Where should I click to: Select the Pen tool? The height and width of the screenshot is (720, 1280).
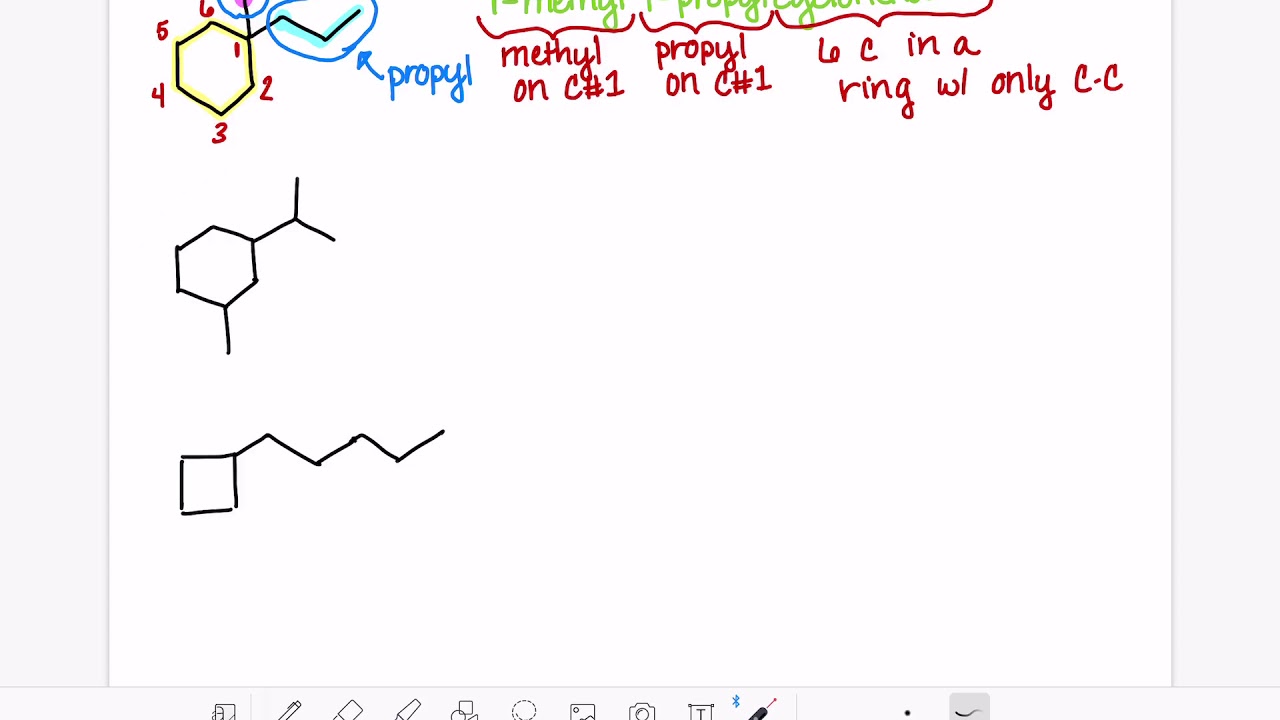tap(290, 711)
